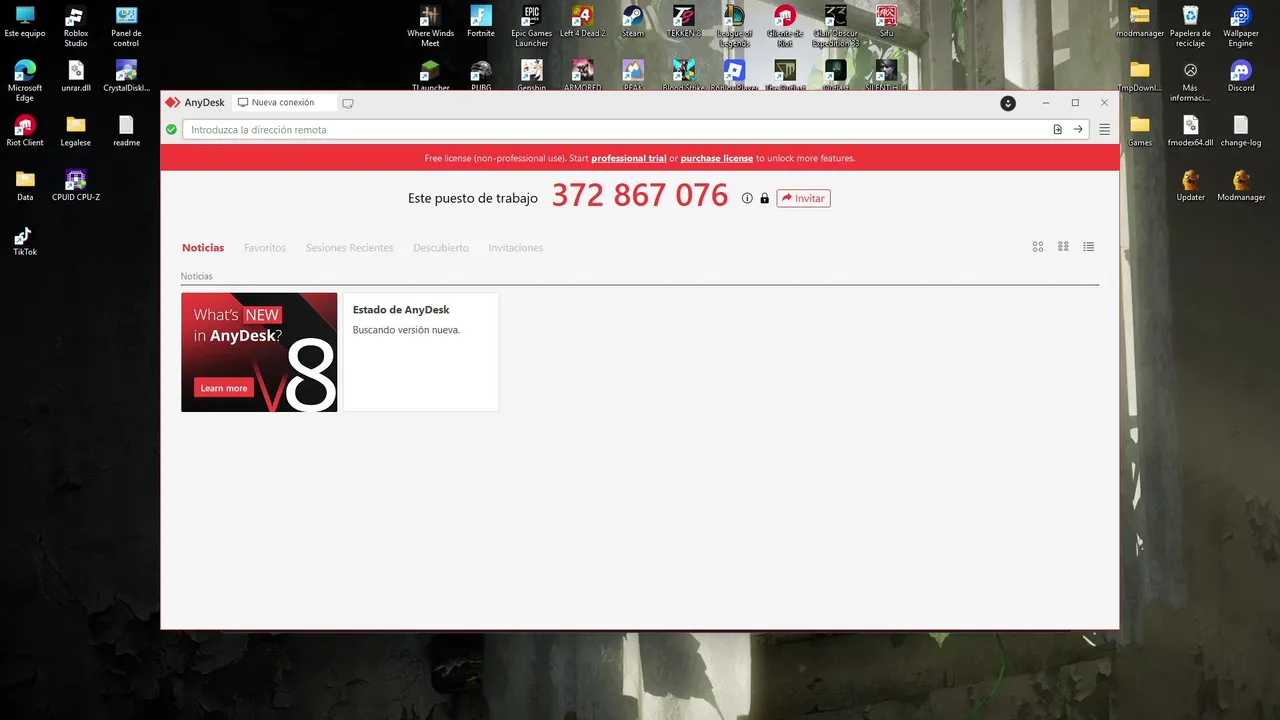Switch to small tiles view
Image resolution: width=1280 pixels, height=720 pixels.
click(x=1063, y=247)
